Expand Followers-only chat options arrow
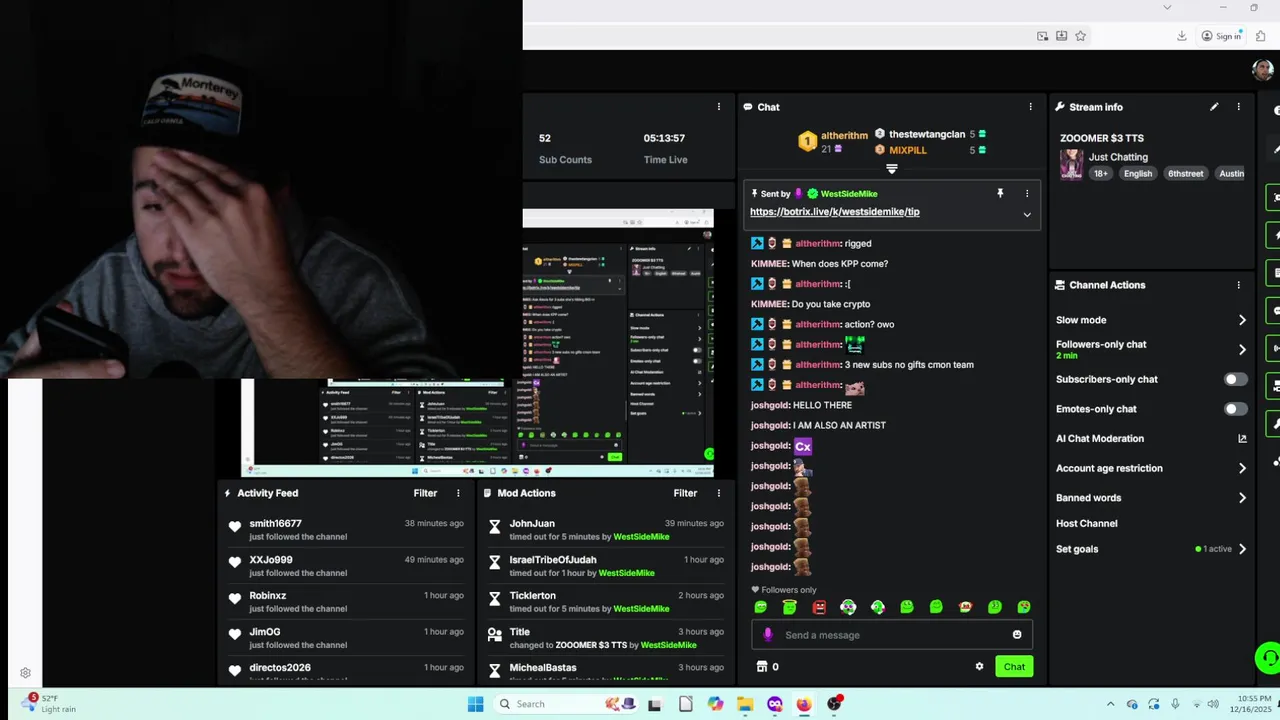The height and width of the screenshot is (720, 1280). tap(1242, 350)
